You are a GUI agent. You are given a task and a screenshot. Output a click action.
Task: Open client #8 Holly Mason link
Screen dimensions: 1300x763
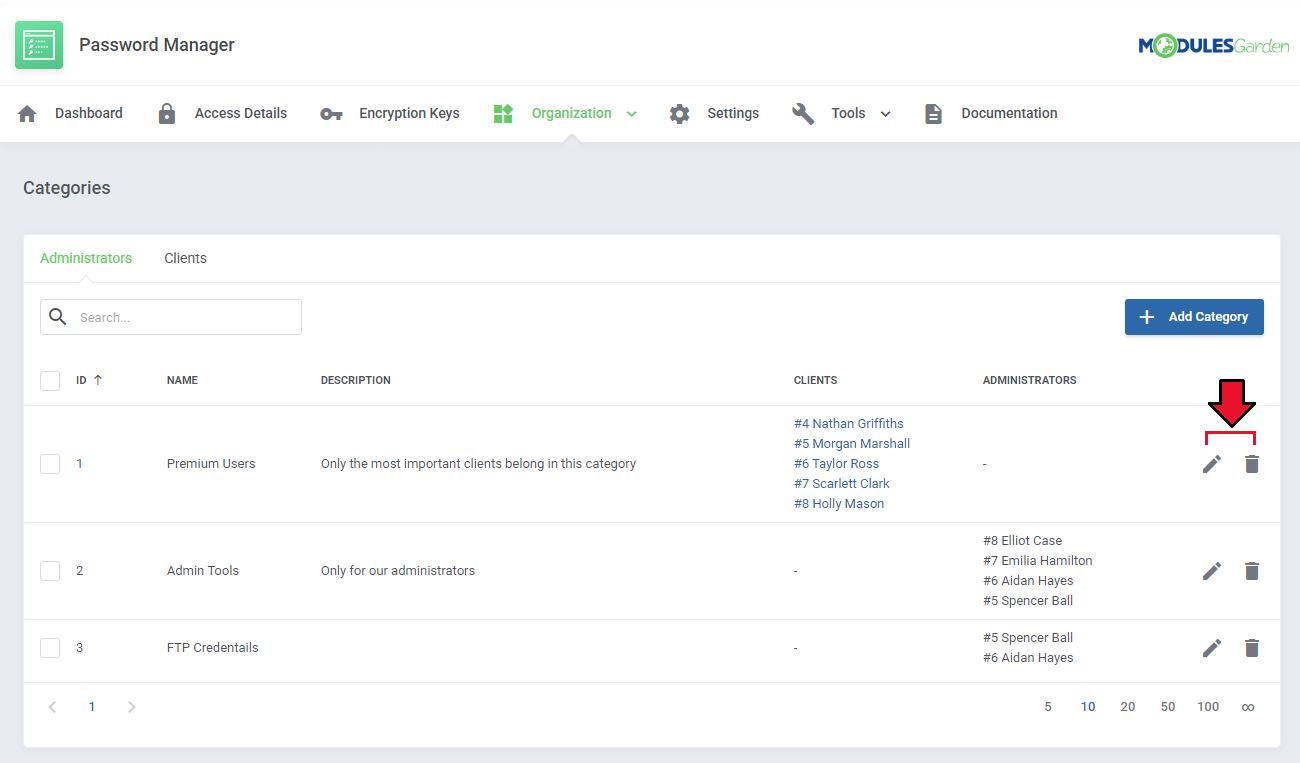point(839,504)
